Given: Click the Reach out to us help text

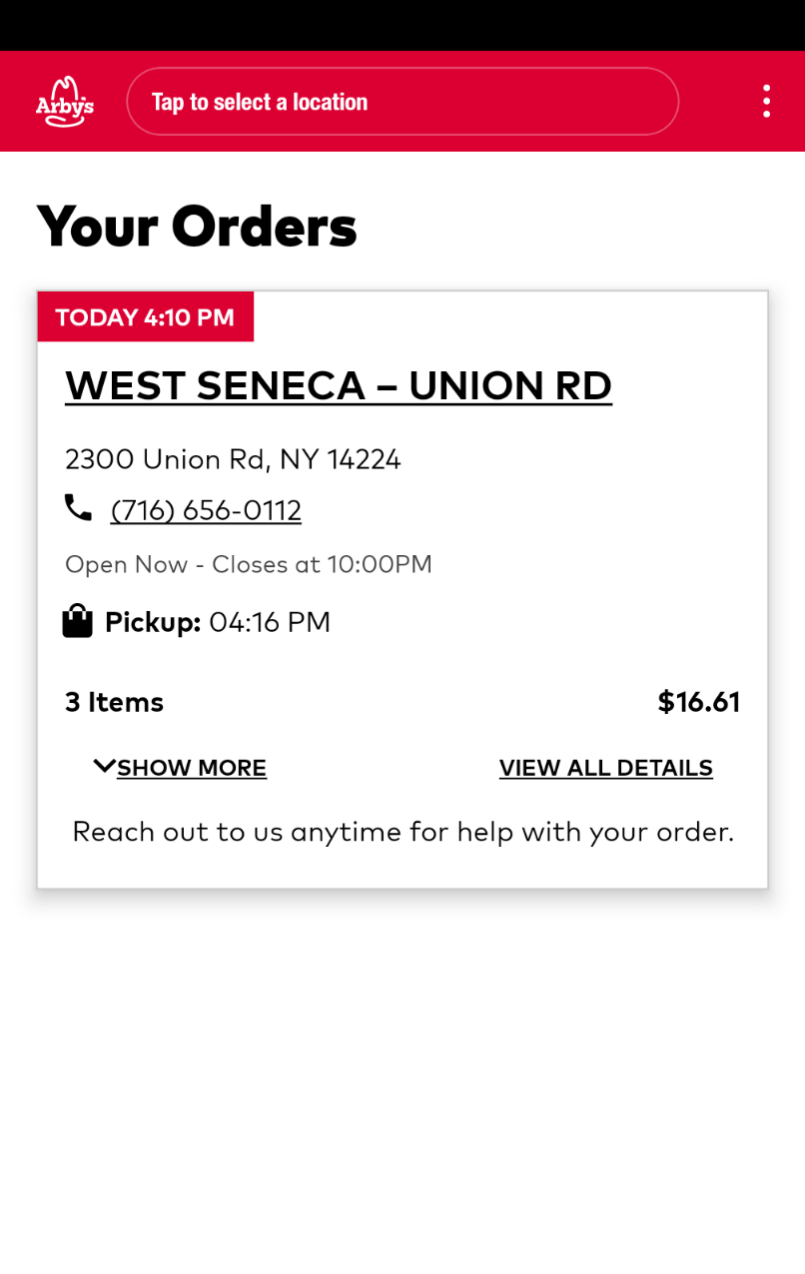Looking at the screenshot, I should coord(403,832).
